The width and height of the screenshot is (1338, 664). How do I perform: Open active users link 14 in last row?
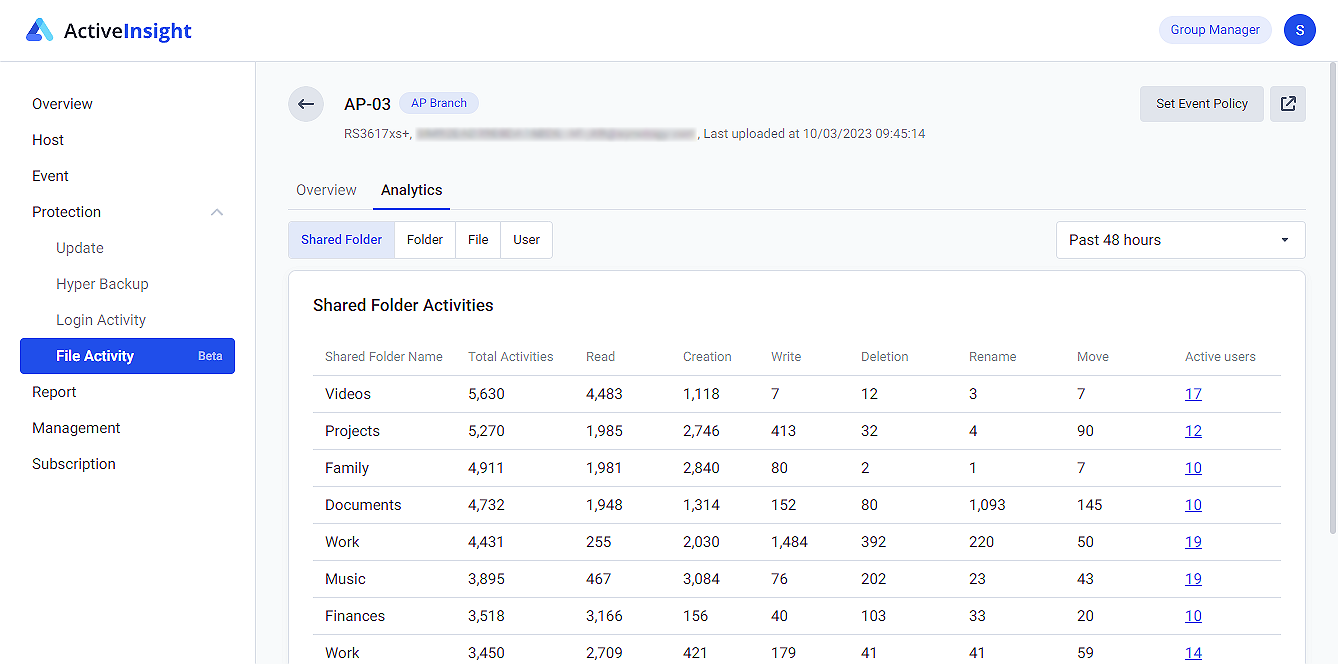[1193, 653]
